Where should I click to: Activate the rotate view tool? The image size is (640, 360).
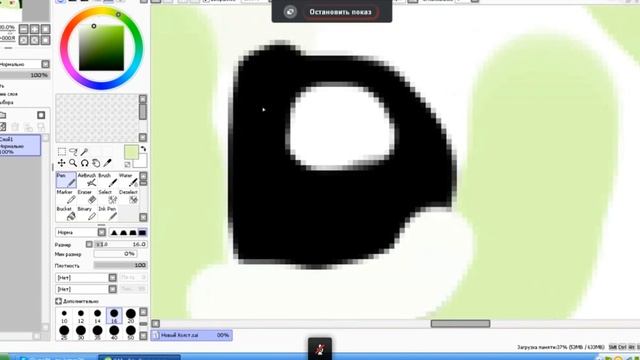[x=84, y=163]
